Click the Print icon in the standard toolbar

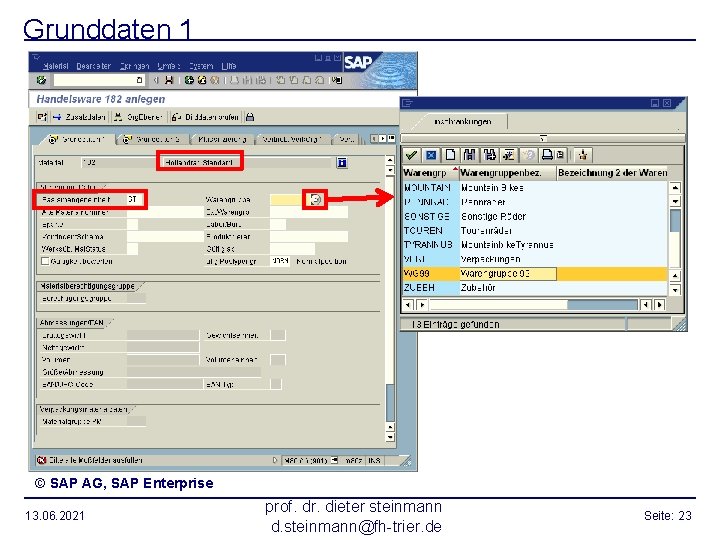[x=235, y=80]
